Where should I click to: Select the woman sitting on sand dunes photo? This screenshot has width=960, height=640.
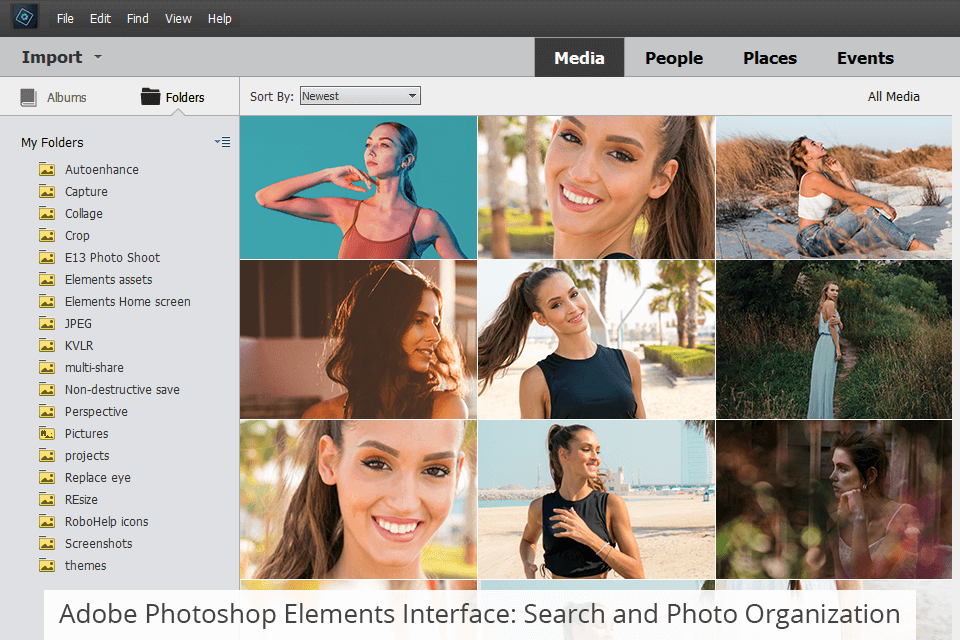tap(834, 187)
